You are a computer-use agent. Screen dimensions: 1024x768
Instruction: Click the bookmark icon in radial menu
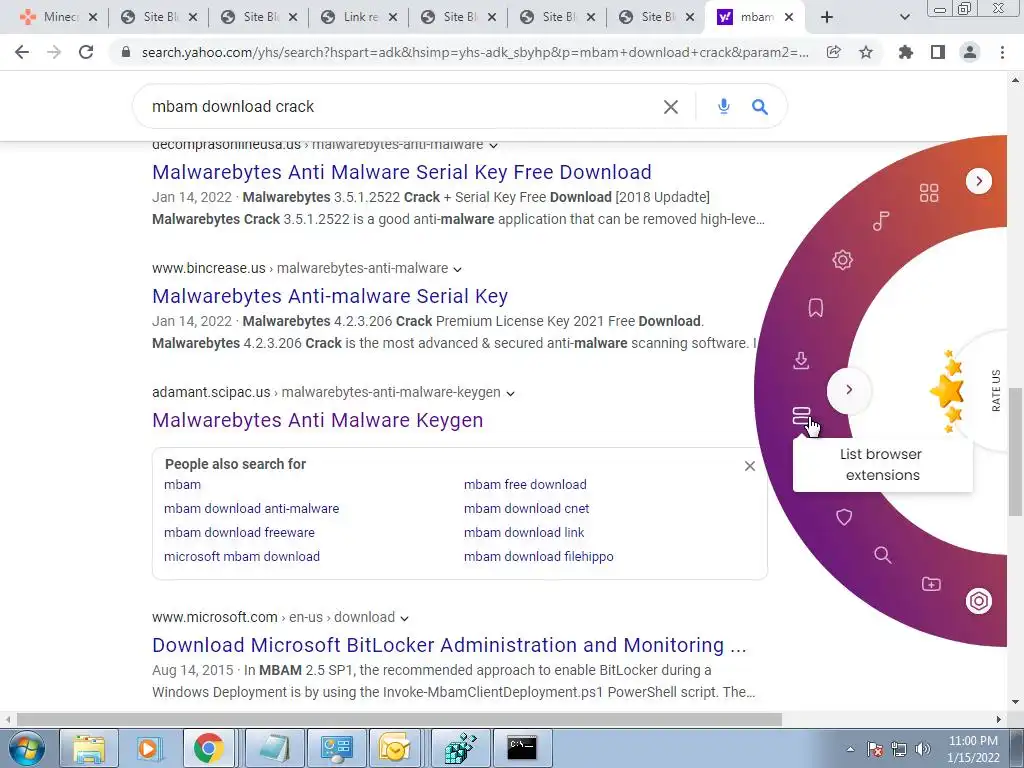(x=816, y=308)
